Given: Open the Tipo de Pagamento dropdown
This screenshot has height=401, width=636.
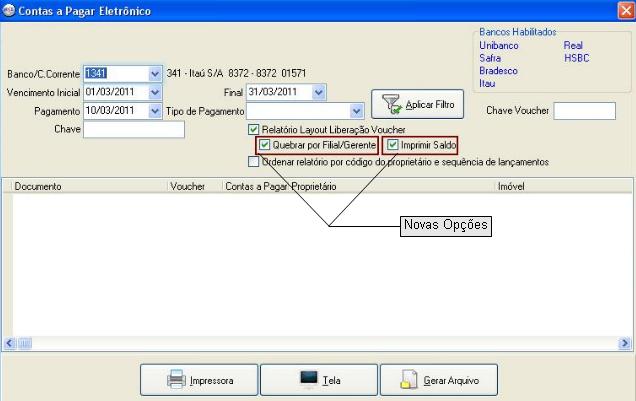Looking at the screenshot, I should (355, 110).
